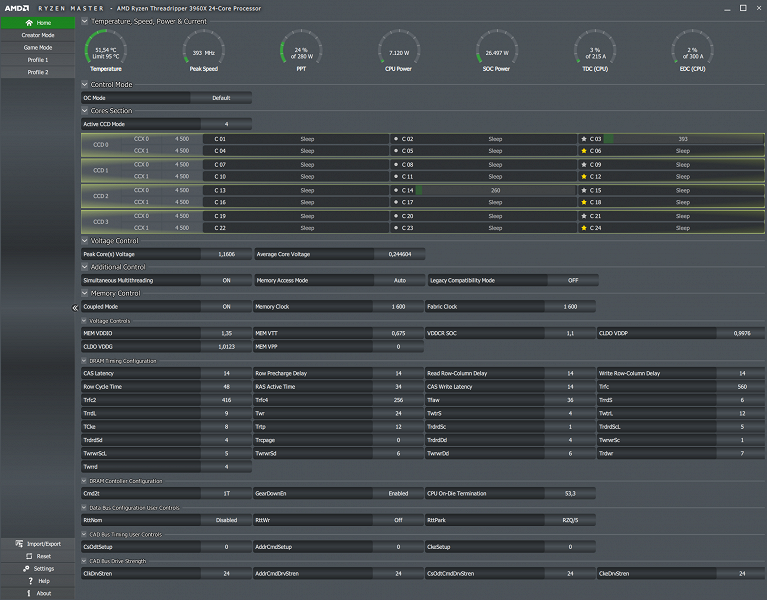Collapse the Voltage Control section
The image size is (767, 600).
click(x=85, y=241)
